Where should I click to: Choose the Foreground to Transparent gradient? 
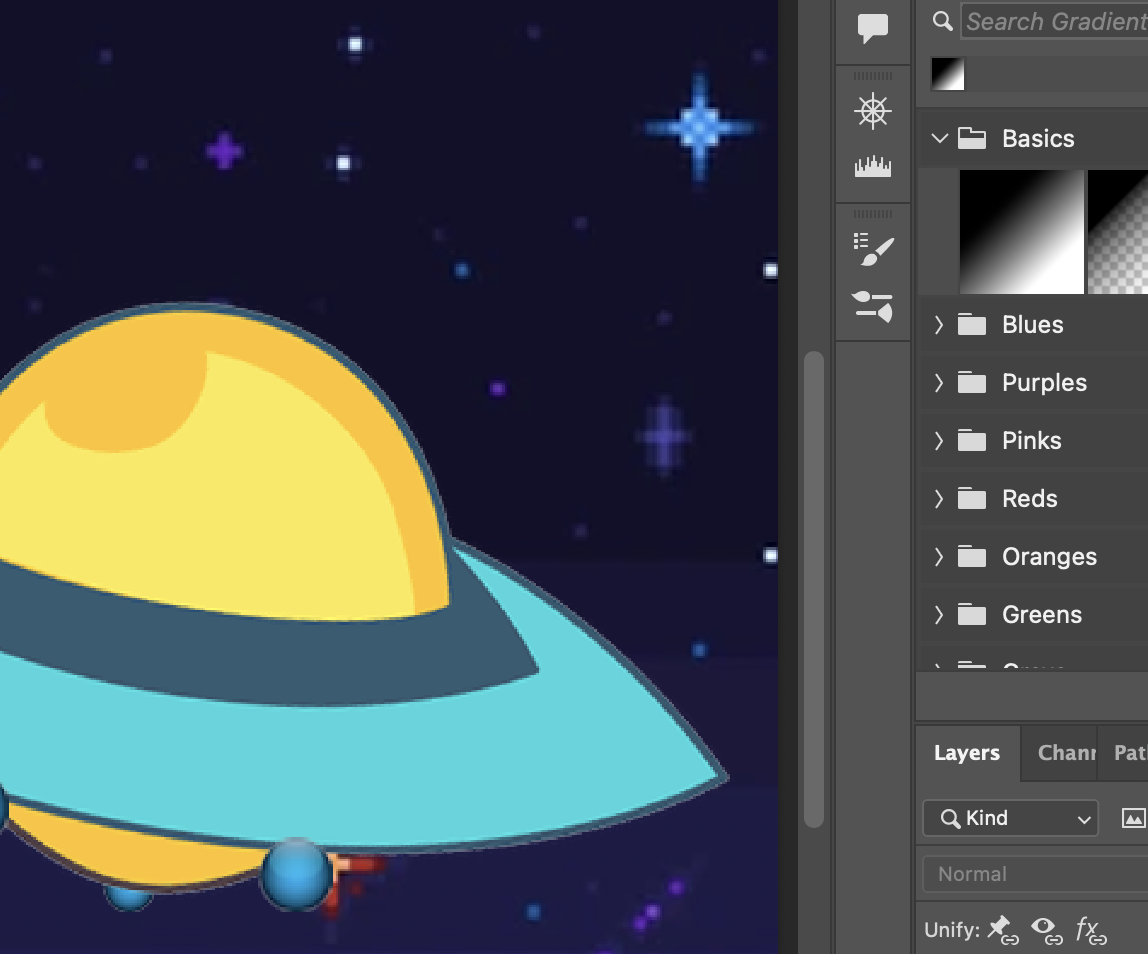1118,231
